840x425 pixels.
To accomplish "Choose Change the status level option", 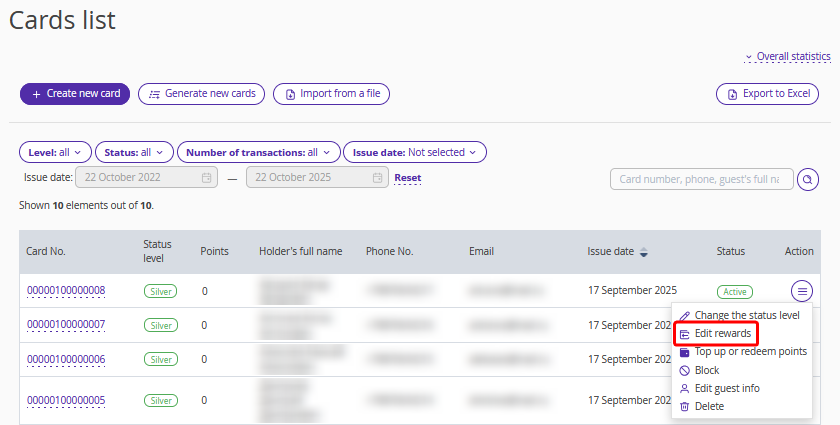I will (x=746, y=315).
